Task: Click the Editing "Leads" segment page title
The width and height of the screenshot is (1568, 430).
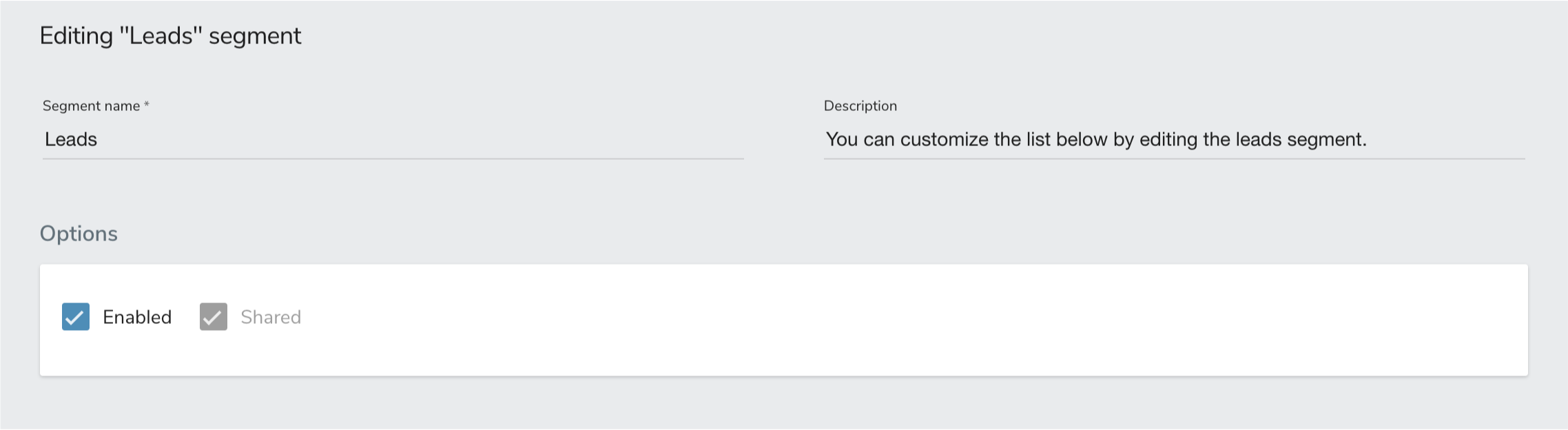Action: pyautogui.click(x=170, y=36)
